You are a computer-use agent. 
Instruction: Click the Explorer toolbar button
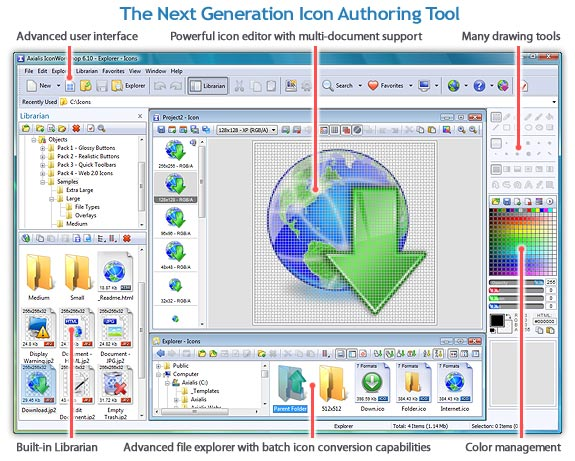click(x=128, y=86)
